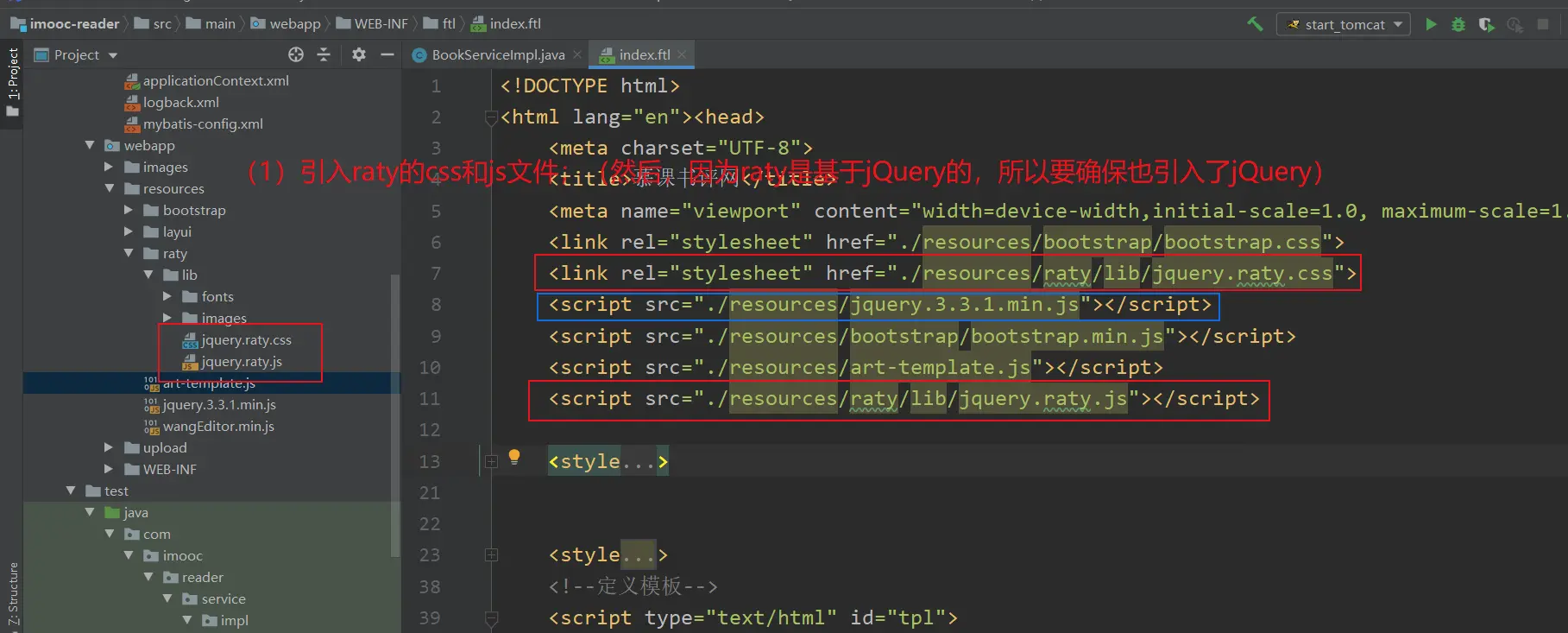Collapse the raty folder in tree
Screen dimensions: 1568x633
129,253
